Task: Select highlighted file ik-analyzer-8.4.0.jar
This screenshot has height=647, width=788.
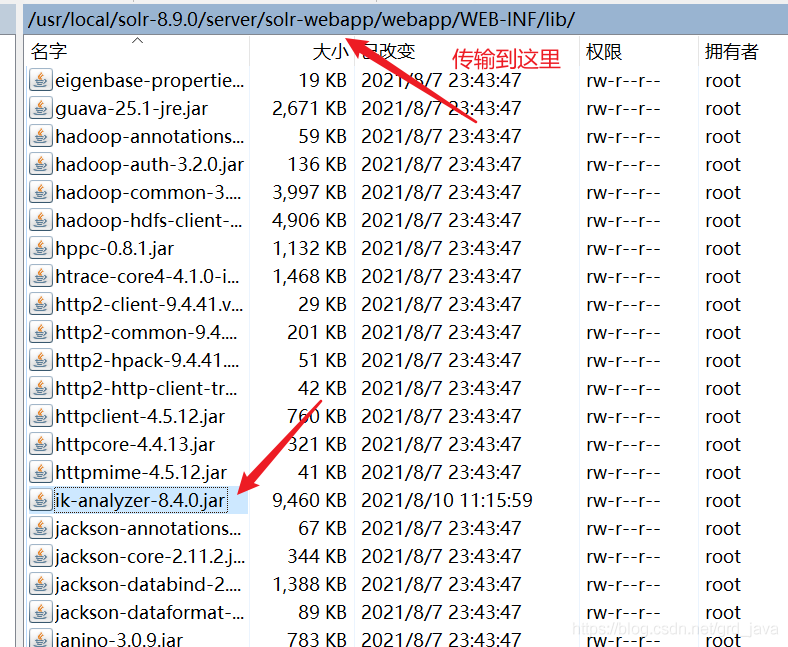Action: coord(140,501)
